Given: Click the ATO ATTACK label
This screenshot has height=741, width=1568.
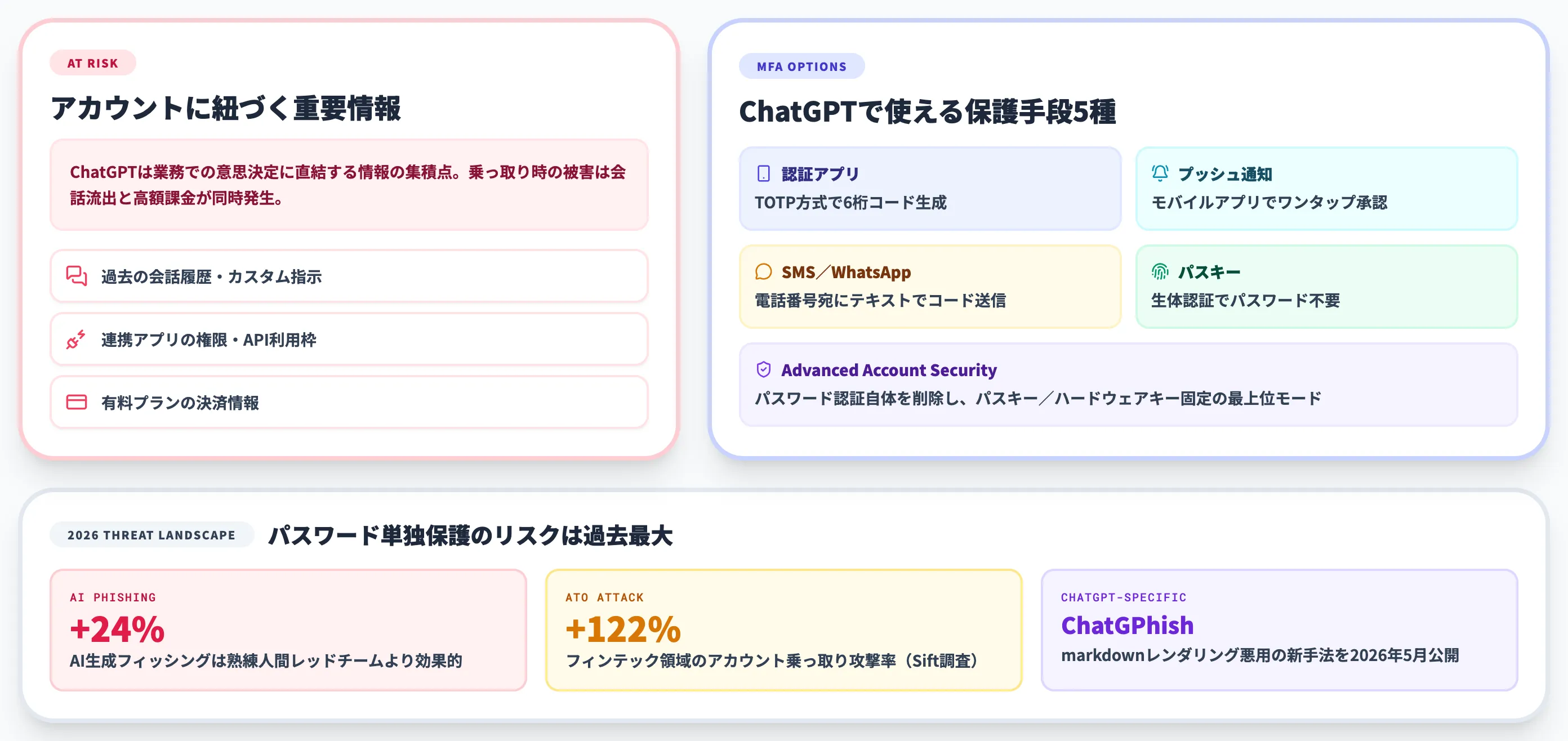Looking at the screenshot, I should point(604,597).
